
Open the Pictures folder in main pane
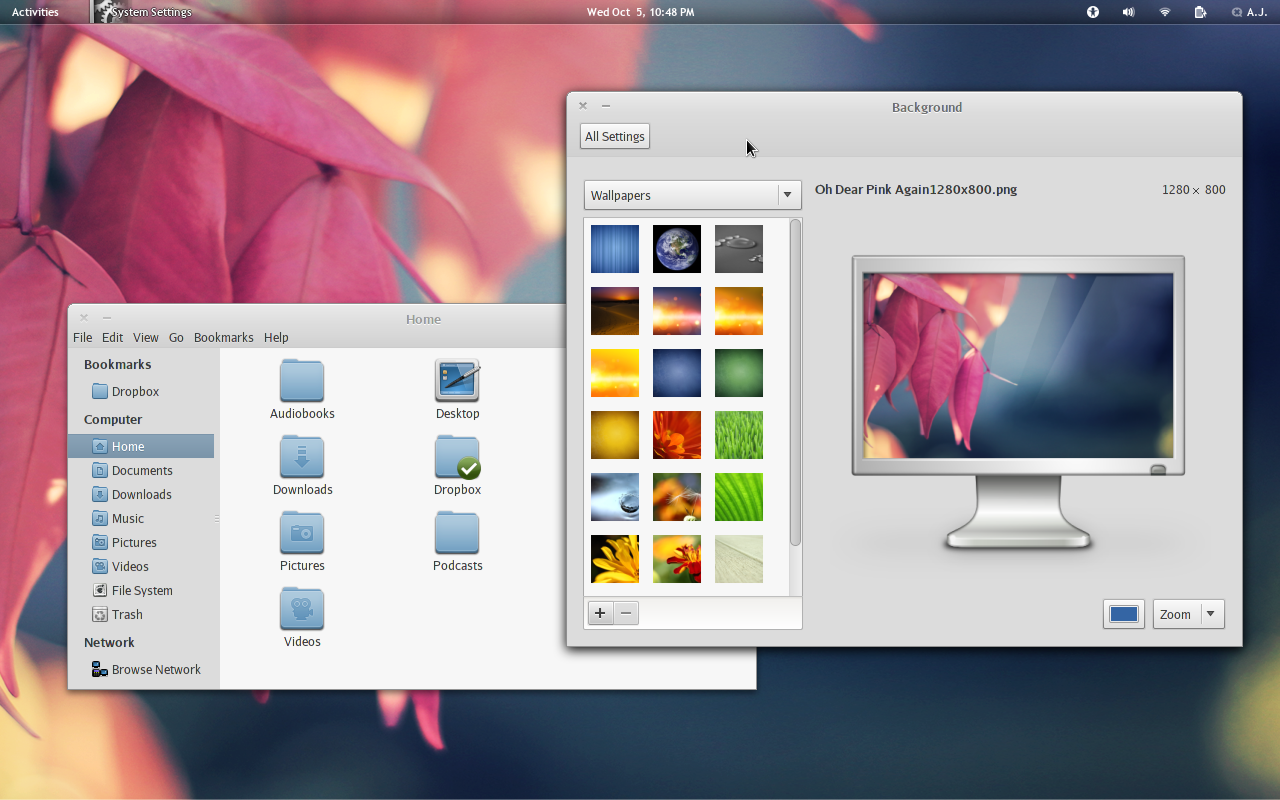(x=302, y=533)
